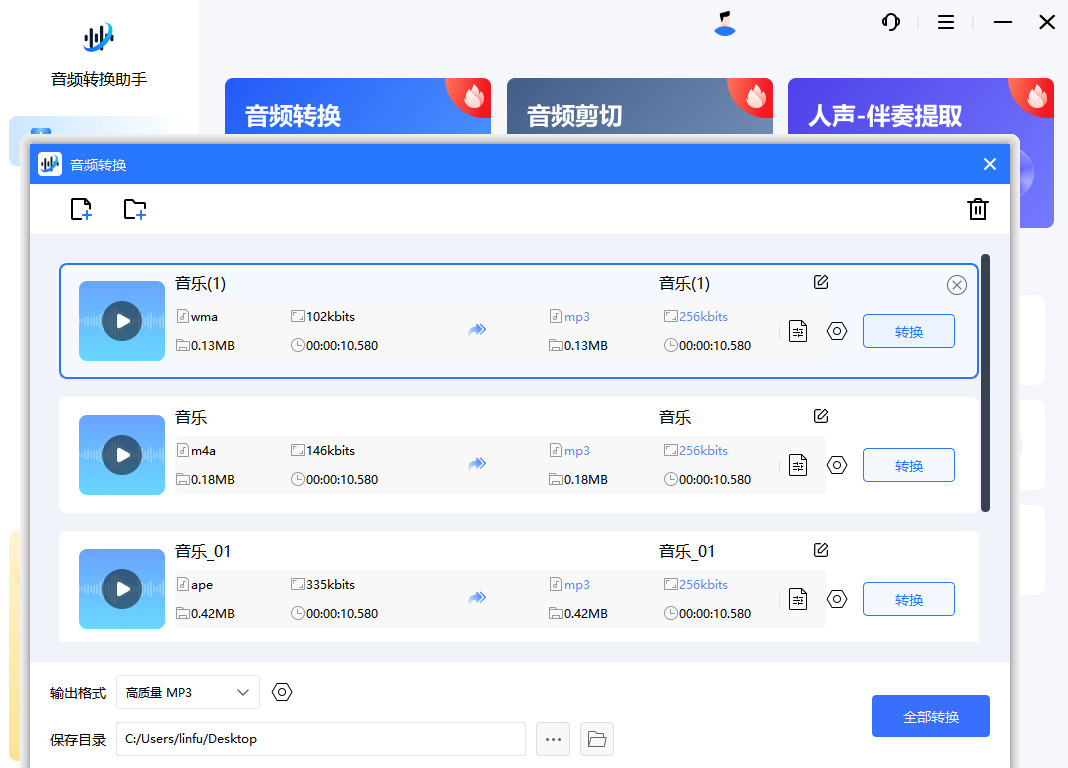Open hexagon settings icon for 音乐_01 row
This screenshot has width=1068, height=768.
tap(837, 598)
